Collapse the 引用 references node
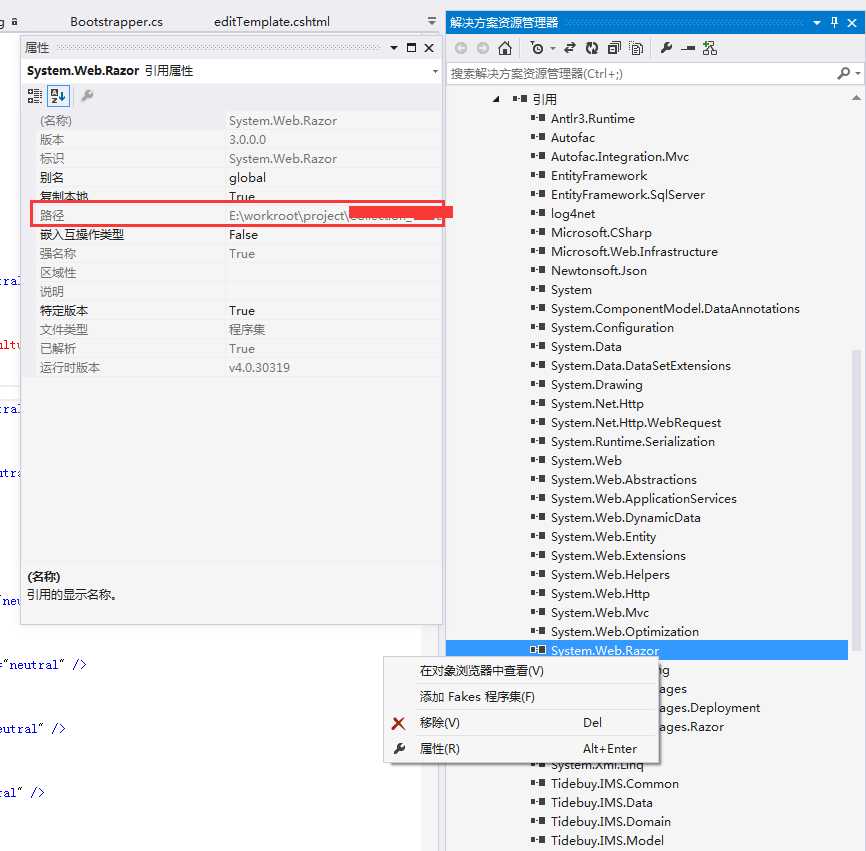This screenshot has width=866, height=851. pyautogui.click(x=496, y=99)
